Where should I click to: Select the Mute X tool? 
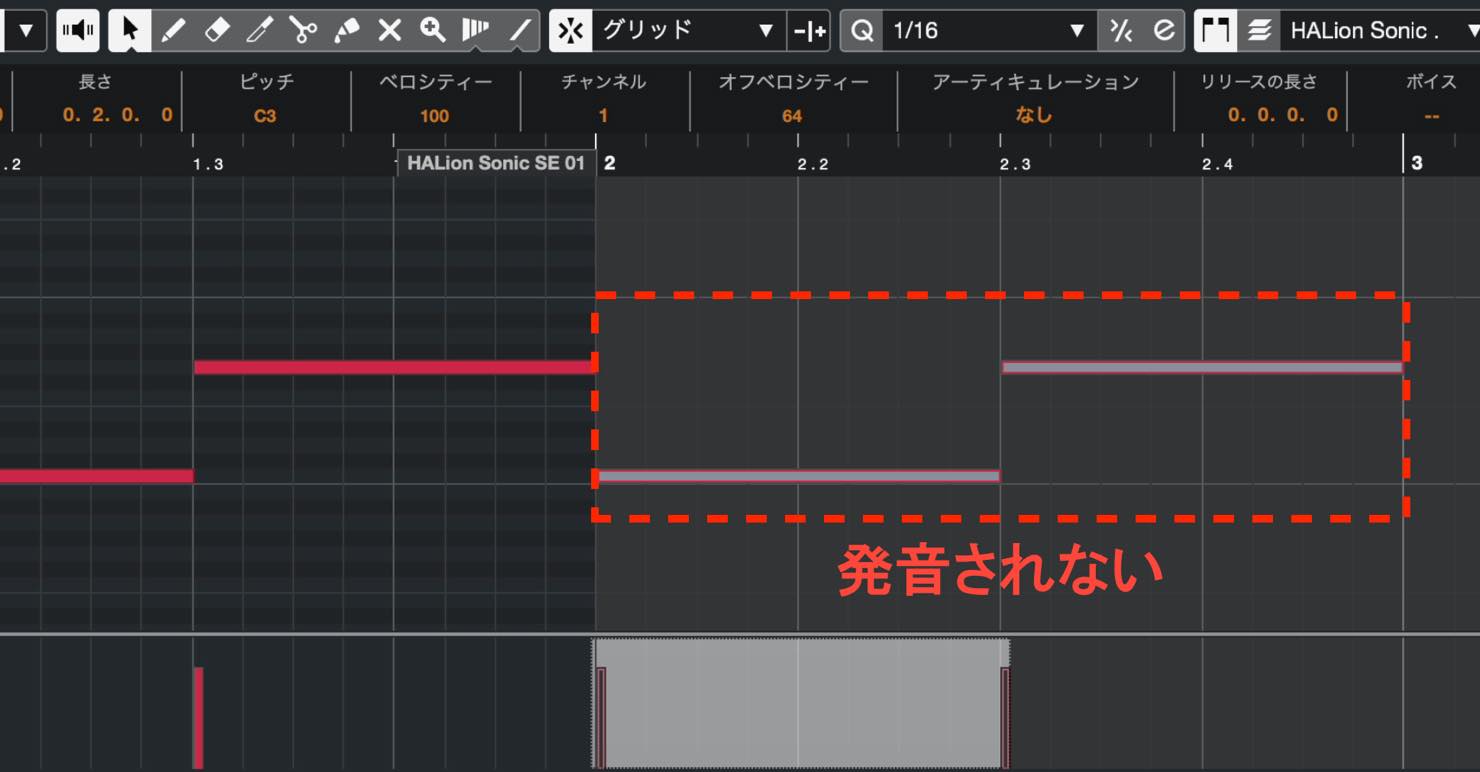coord(389,31)
